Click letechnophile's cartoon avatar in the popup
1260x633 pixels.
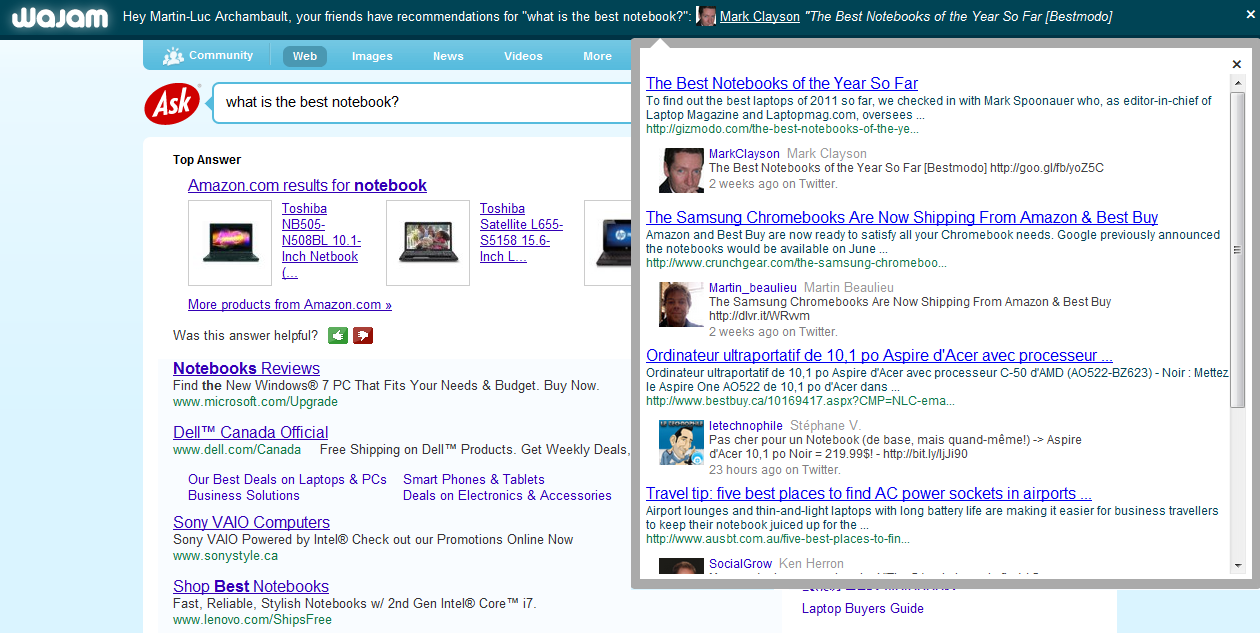pos(681,442)
